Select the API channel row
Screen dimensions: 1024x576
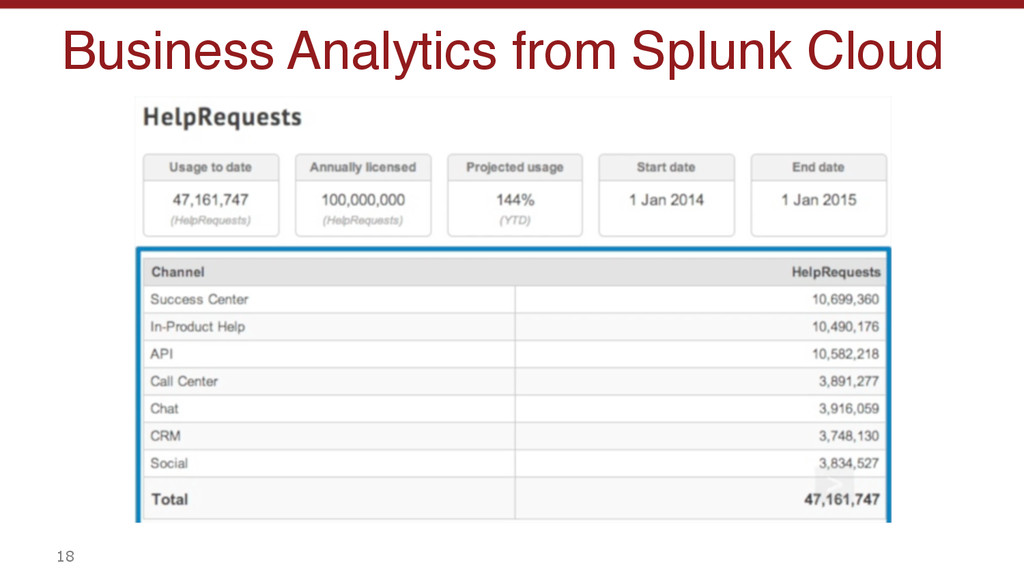click(514, 354)
